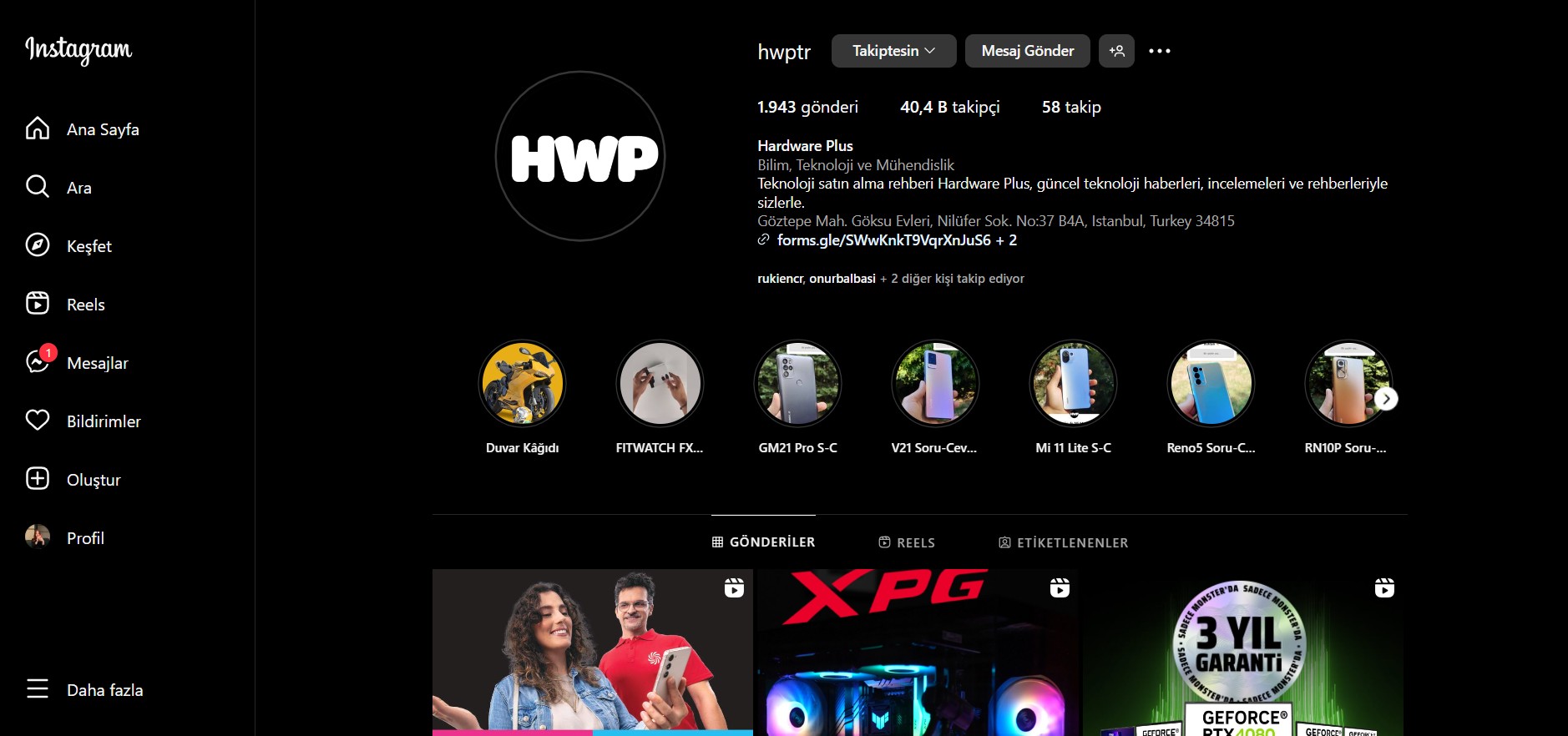The width and height of the screenshot is (1568, 736).
Task: Open onurbalbasi mutual follower link
Action: pos(842,279)
